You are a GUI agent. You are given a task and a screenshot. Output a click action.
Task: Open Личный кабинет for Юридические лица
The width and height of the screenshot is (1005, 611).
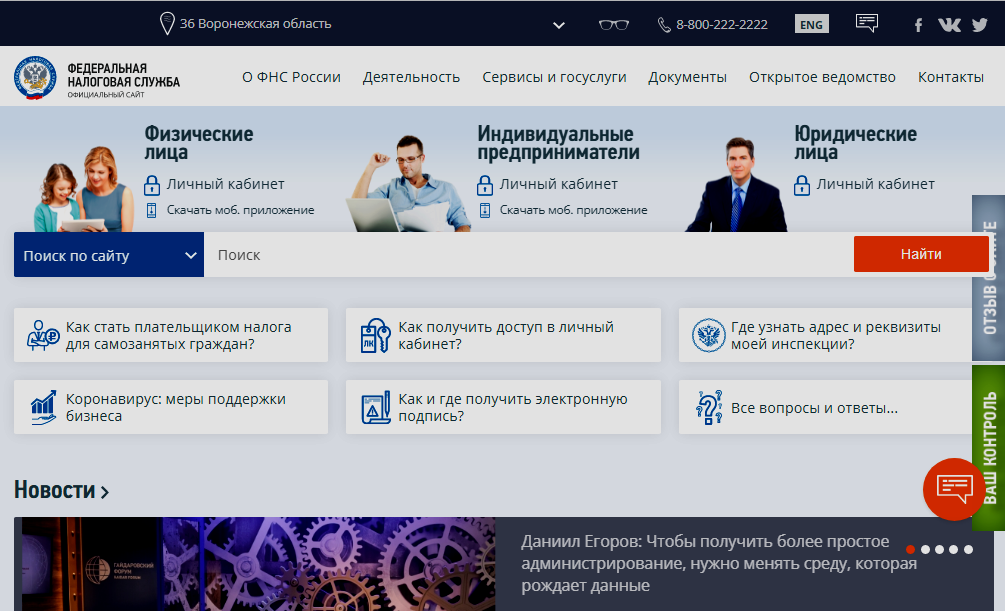click(874, 184)
